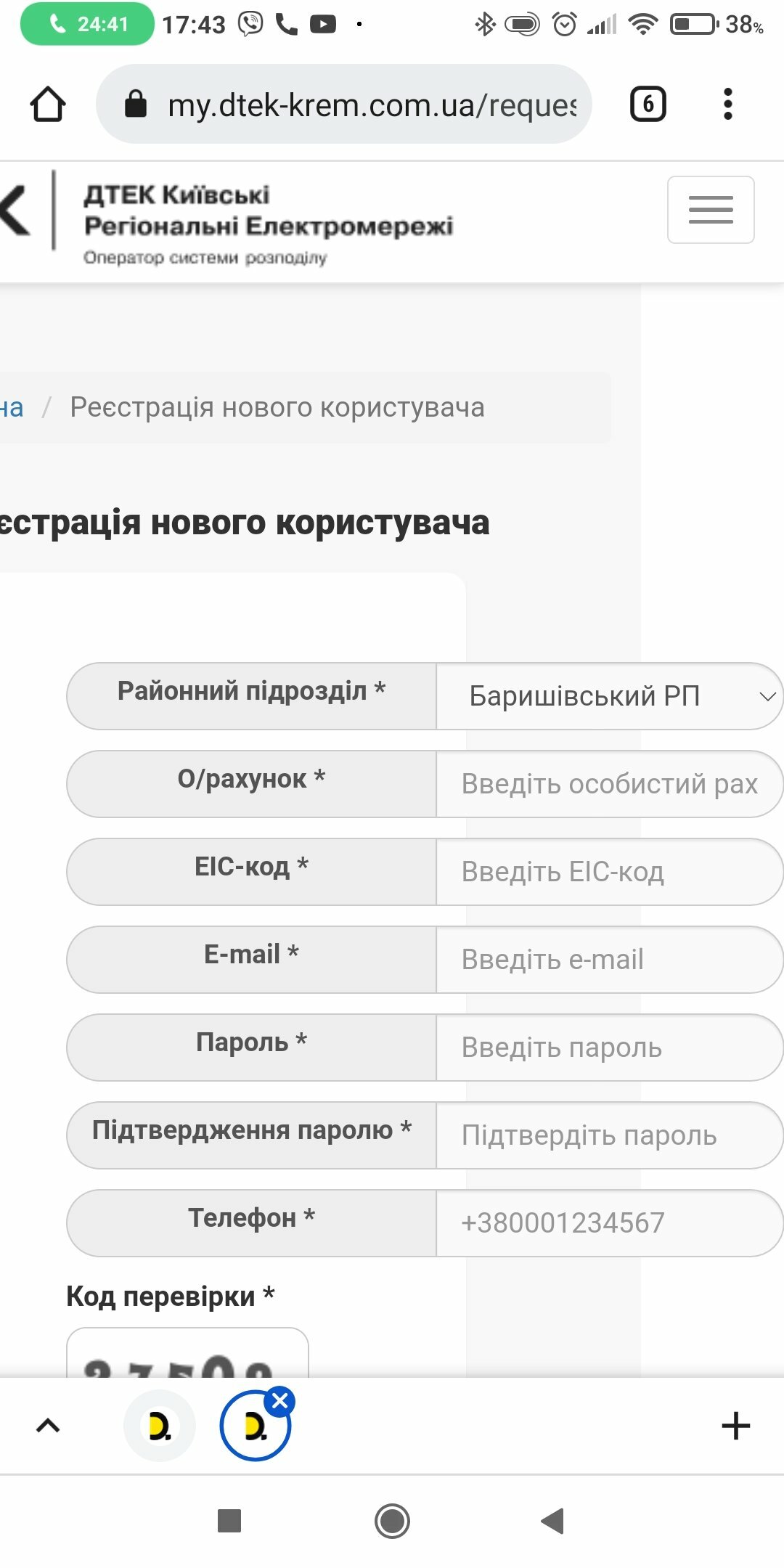The image size is (784, 1568).
Task: Click the E-mail input field
Action: pyautogui.click(x=610, y=960)
